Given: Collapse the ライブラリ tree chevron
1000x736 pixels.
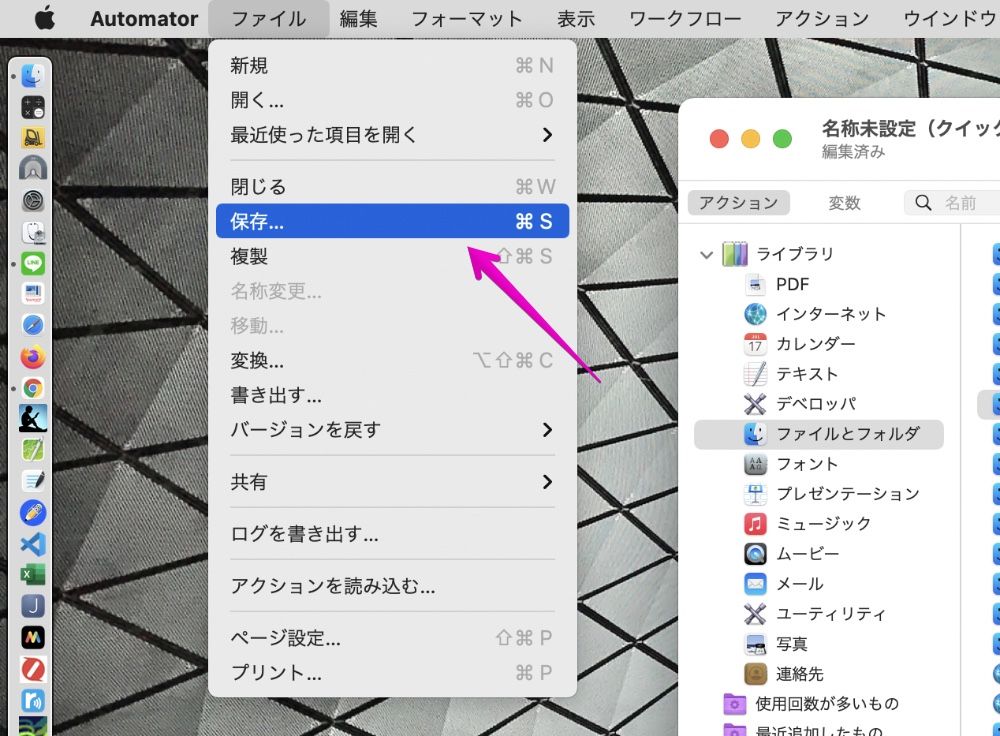Looking at the screenshot, I should pyautogui.click(x=706, y=255).
